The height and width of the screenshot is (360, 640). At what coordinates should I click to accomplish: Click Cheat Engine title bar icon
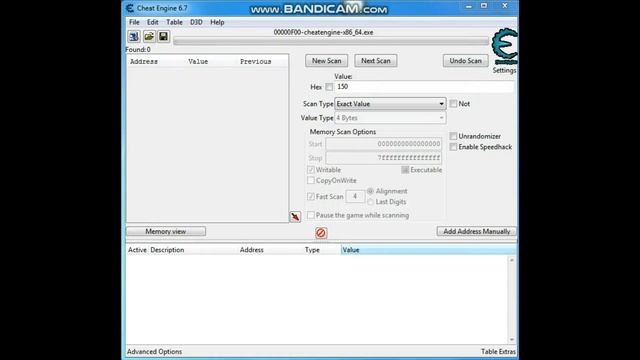coord(130,8)
